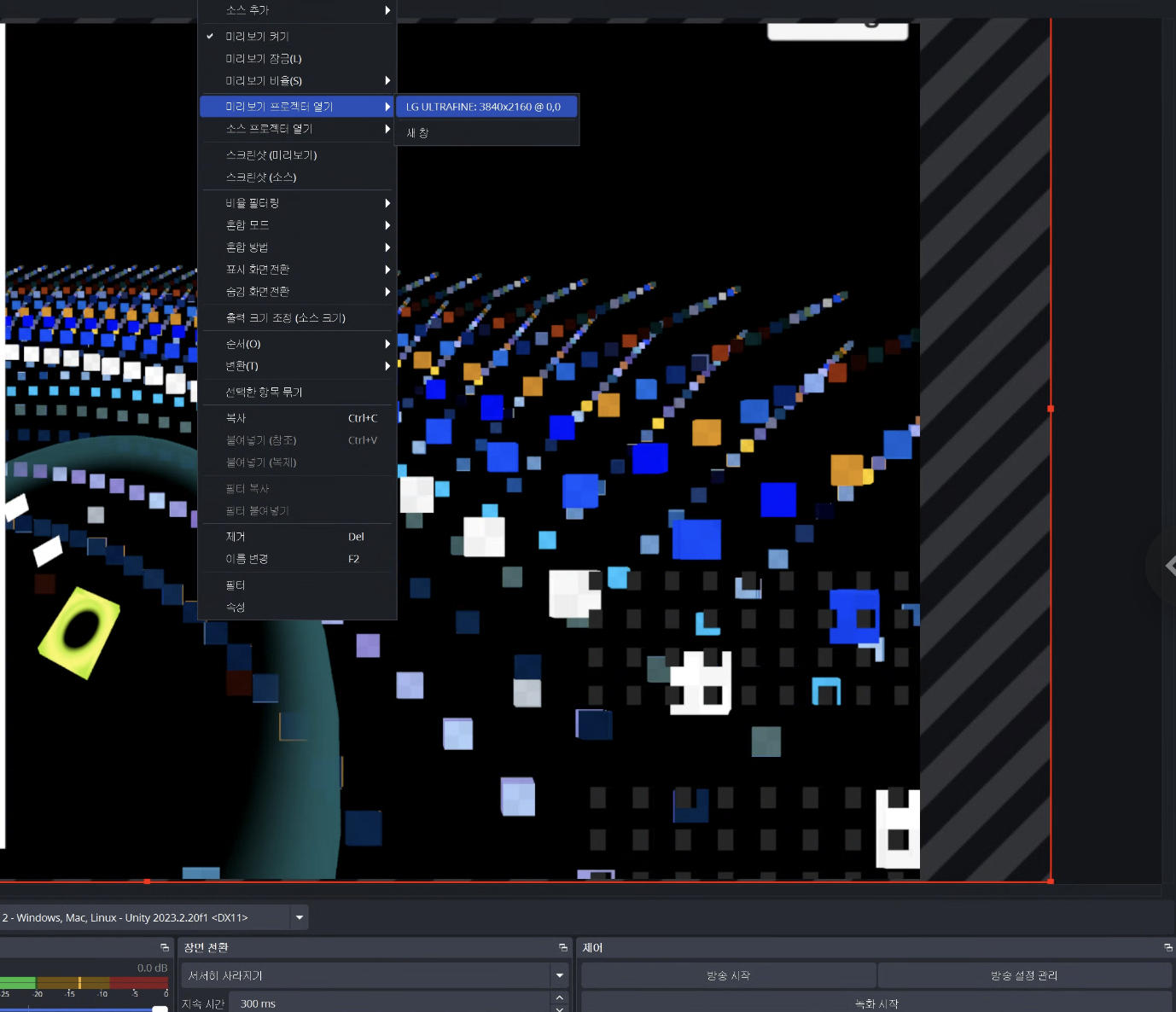Click the 0.0 dB level label
1176x1012 pixels.
click(x=153, y=968)
